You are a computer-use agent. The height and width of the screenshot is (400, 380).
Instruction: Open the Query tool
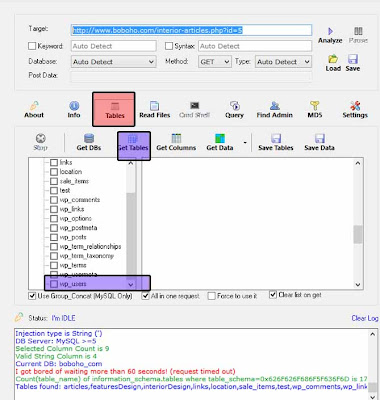point(234,110)
